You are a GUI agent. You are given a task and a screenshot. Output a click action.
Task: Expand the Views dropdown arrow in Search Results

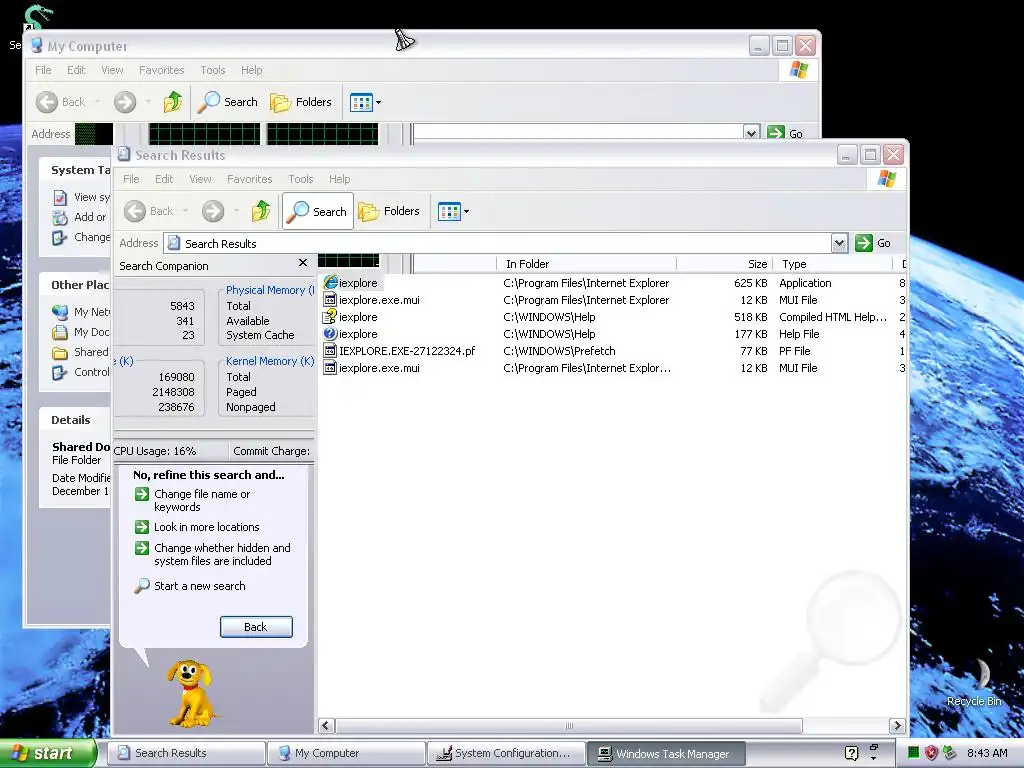[466, 212]
